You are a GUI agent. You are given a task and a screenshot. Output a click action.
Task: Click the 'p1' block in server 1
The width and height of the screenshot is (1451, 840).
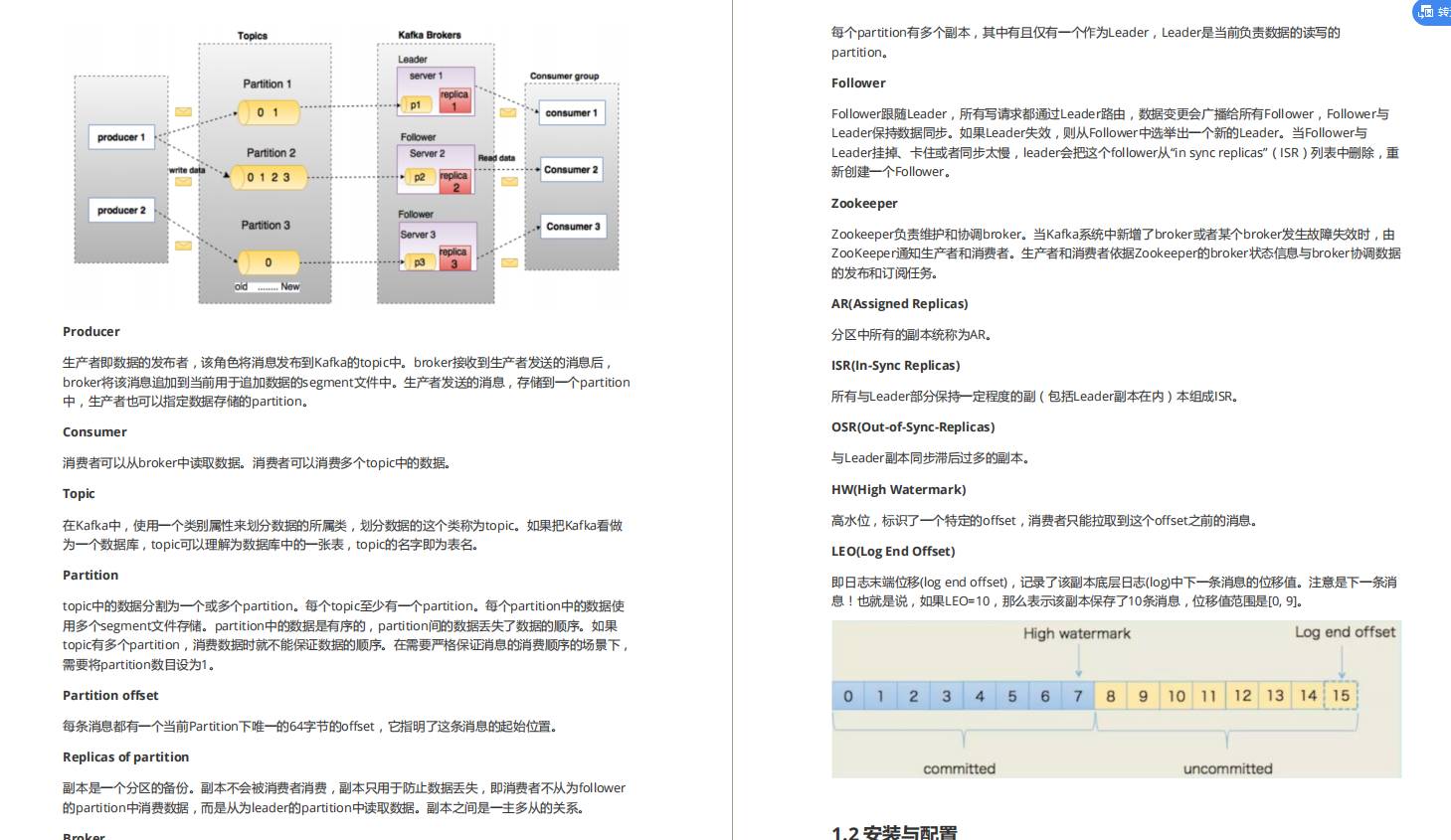[416, 104]
